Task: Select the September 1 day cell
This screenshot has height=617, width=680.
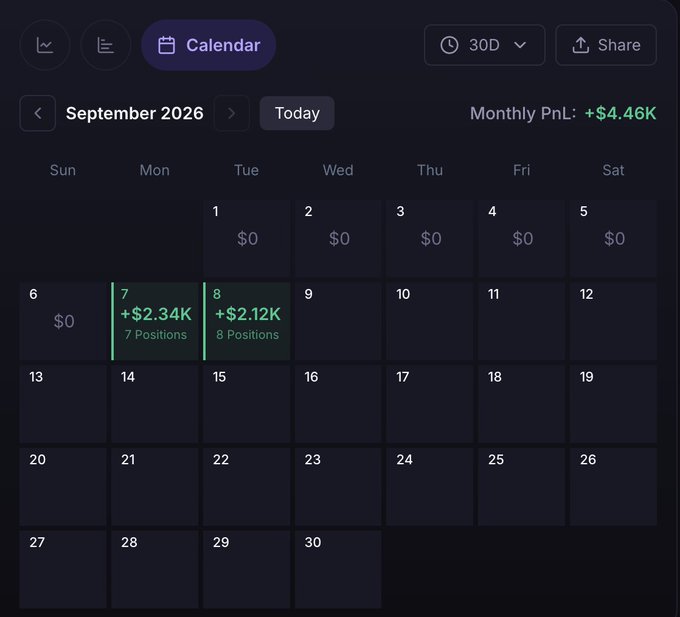Action: pos(247,238)
